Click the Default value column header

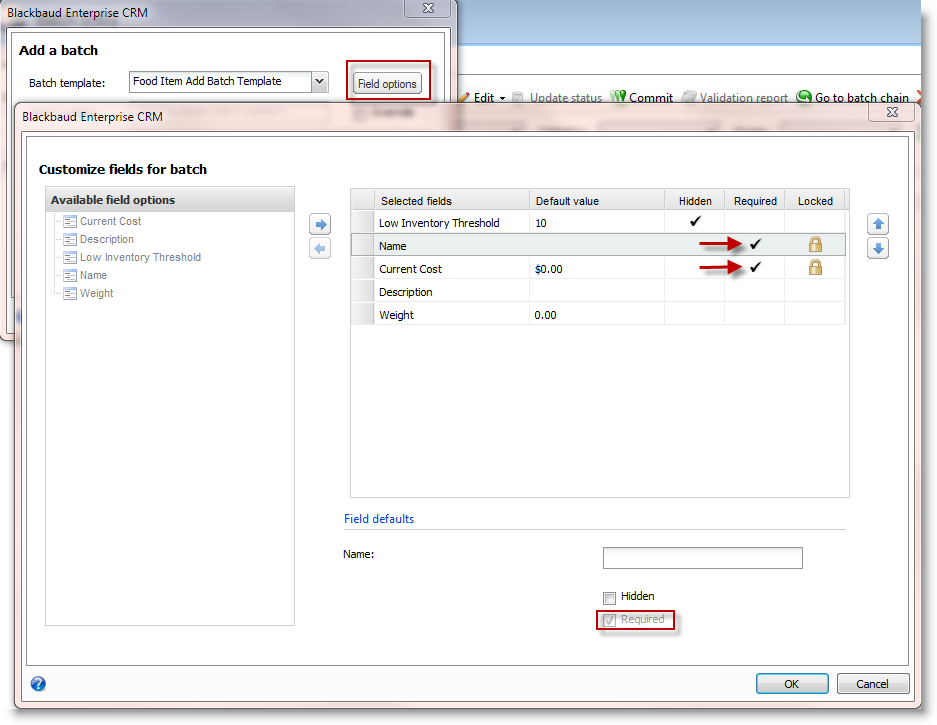click(x=597, y=201)
